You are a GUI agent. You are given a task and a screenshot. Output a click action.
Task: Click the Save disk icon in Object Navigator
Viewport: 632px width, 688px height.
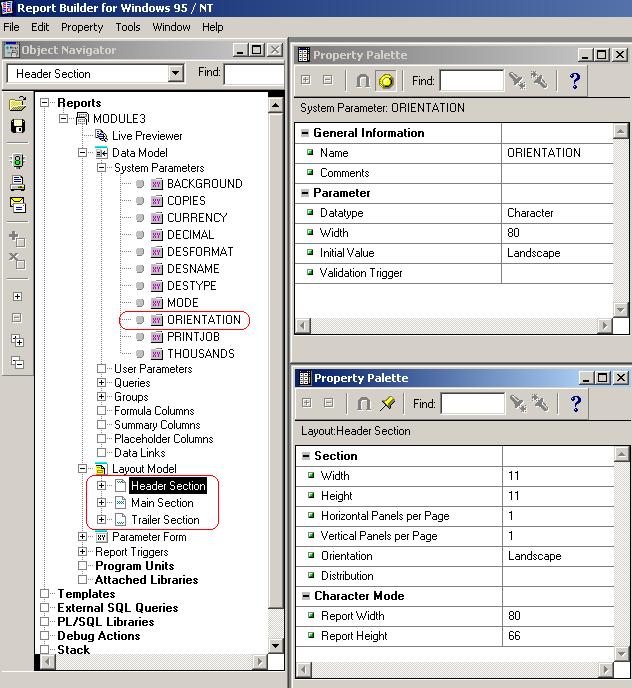coord(17,126)
